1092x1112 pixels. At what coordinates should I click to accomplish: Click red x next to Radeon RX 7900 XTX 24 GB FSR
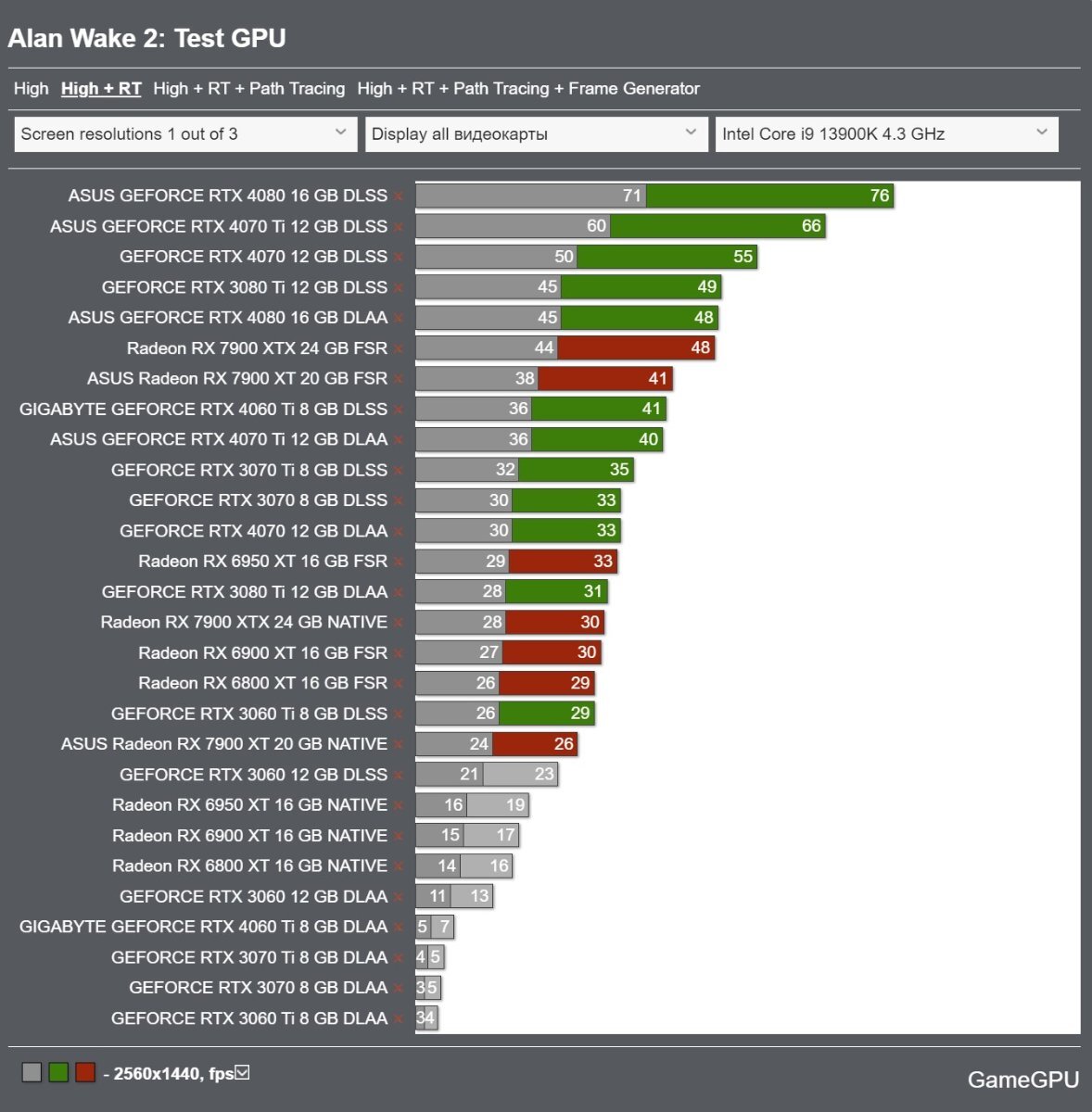point(399,349)
